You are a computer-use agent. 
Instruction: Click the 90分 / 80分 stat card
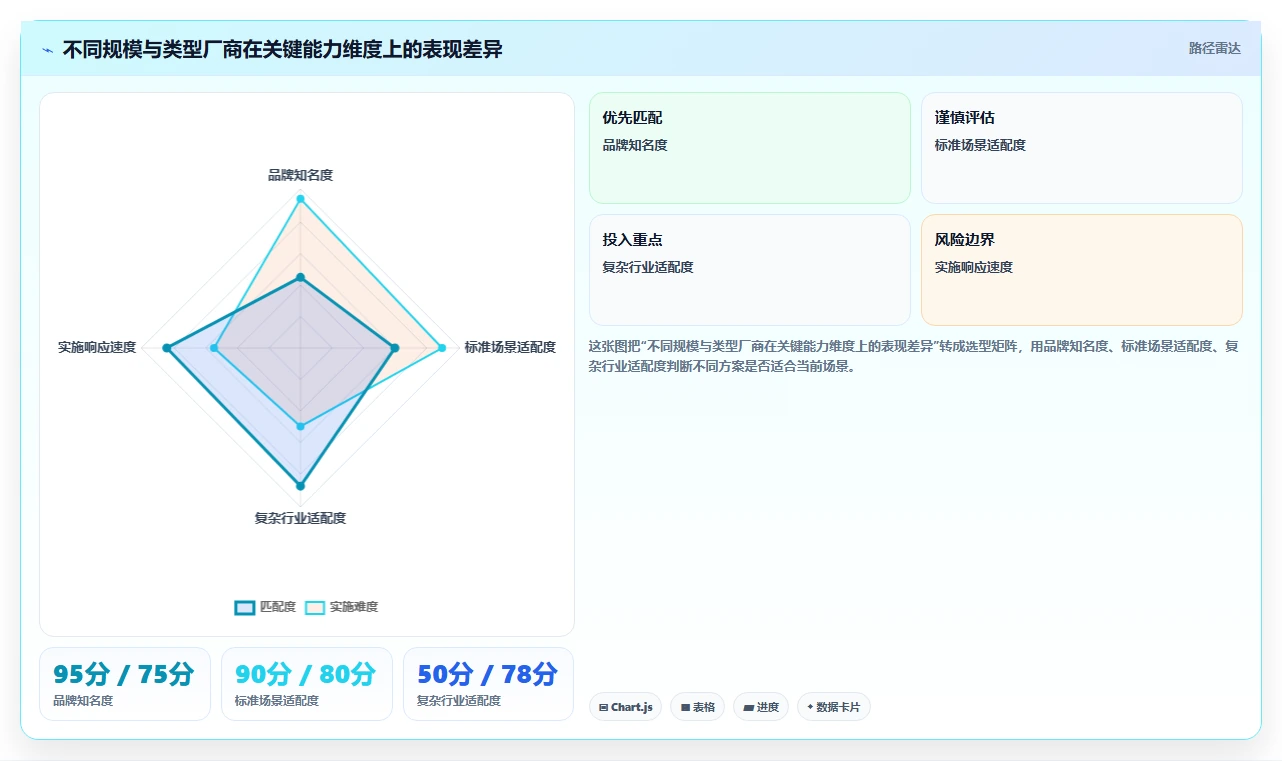coord(307,684)
